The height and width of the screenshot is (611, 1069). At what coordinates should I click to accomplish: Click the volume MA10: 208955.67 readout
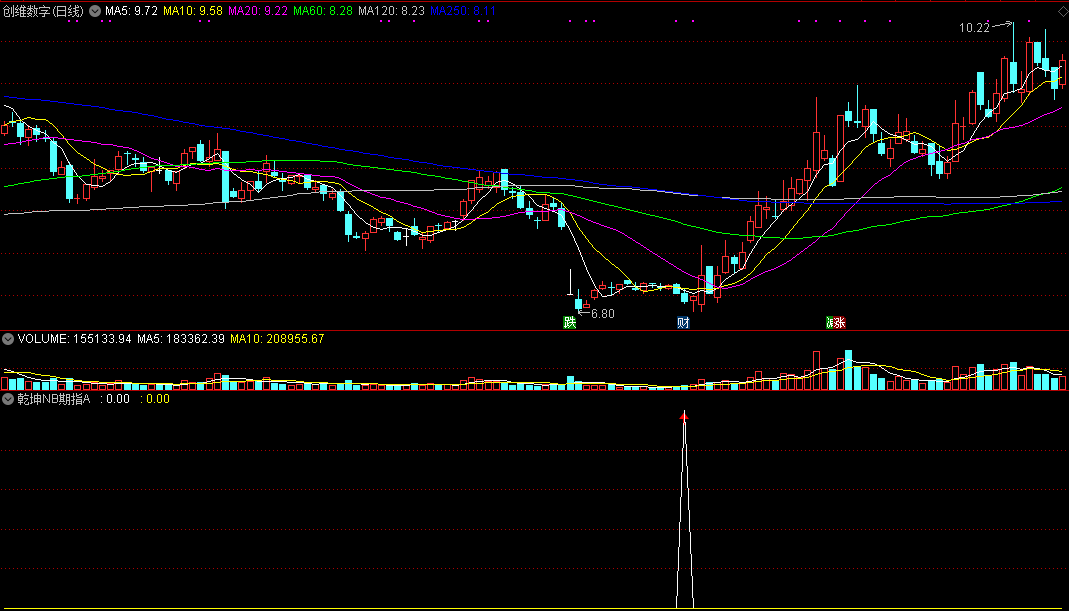point(277,339)
